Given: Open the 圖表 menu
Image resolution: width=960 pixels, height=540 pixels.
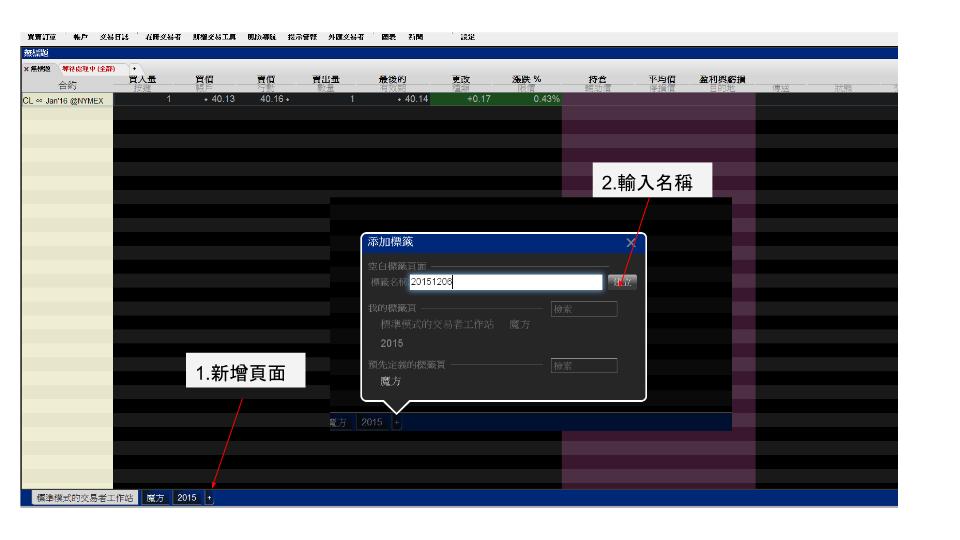Looking at the screenshot, I should point(389,37).
